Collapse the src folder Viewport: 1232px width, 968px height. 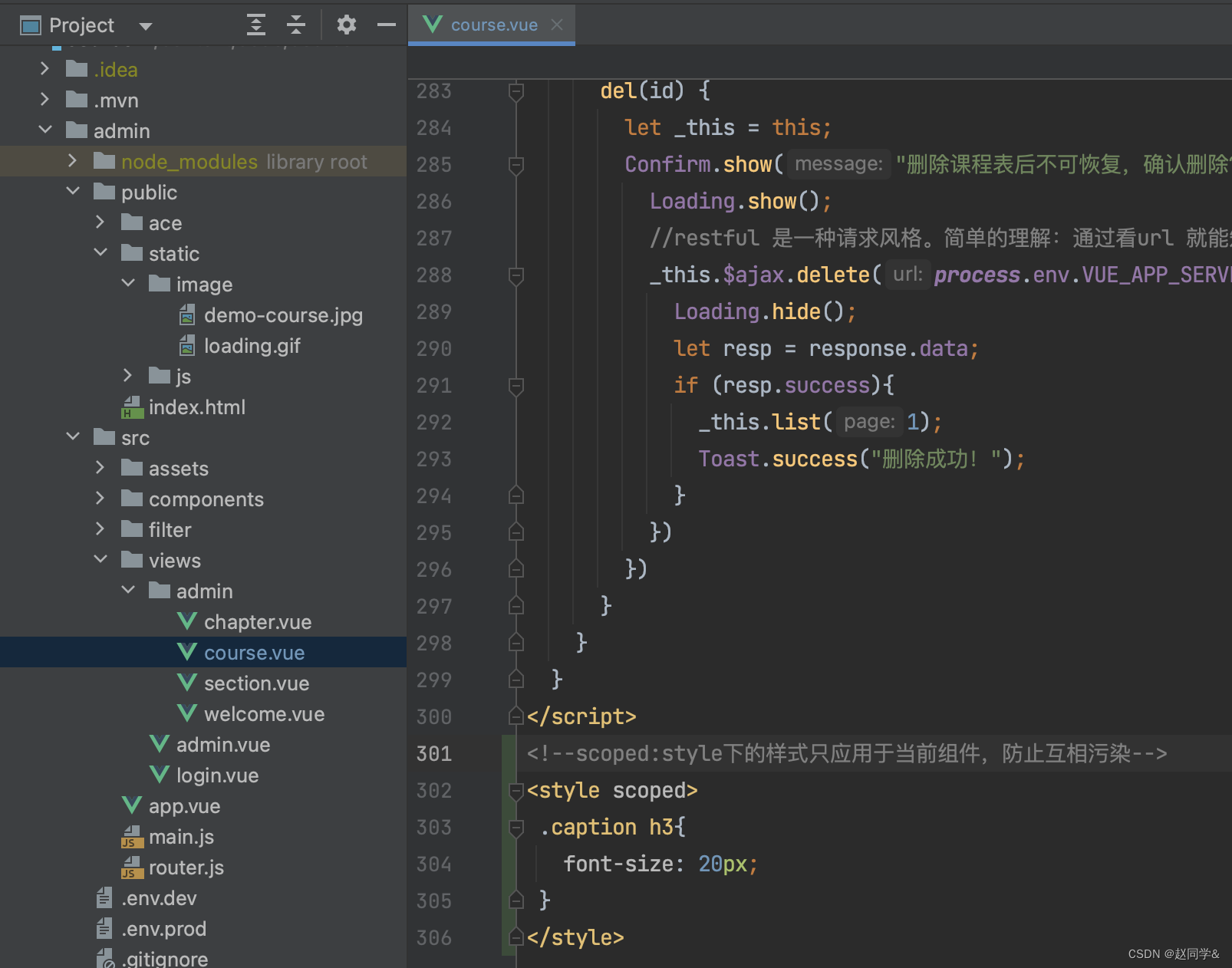(73, 436)
